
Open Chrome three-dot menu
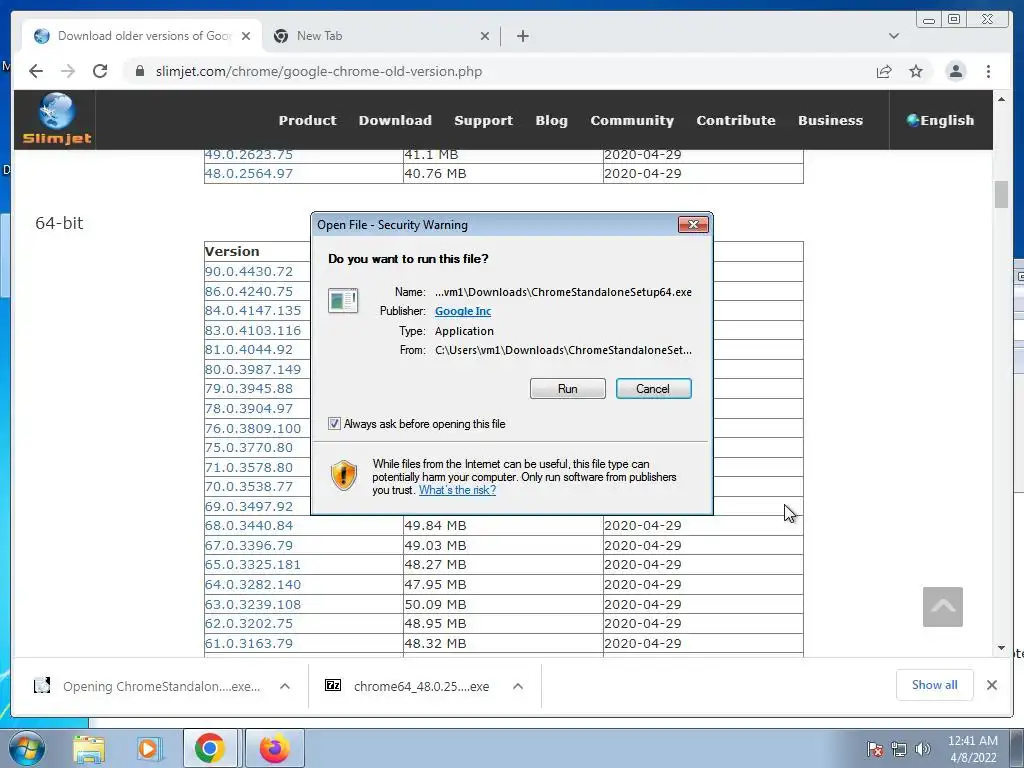[x=988, y=71]
